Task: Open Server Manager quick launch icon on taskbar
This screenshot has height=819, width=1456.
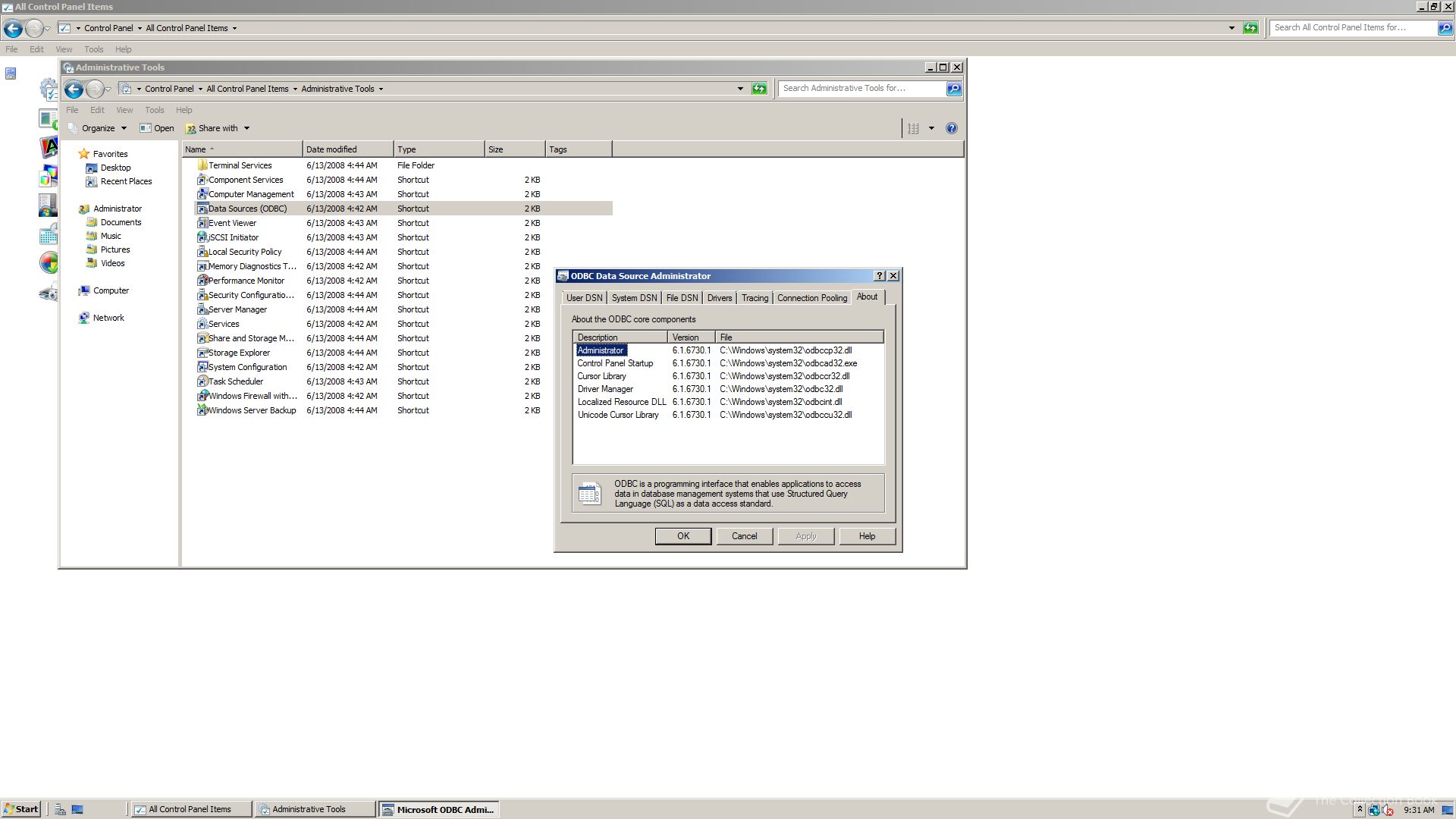Action: pyautogui.click(x=60, y=809)
